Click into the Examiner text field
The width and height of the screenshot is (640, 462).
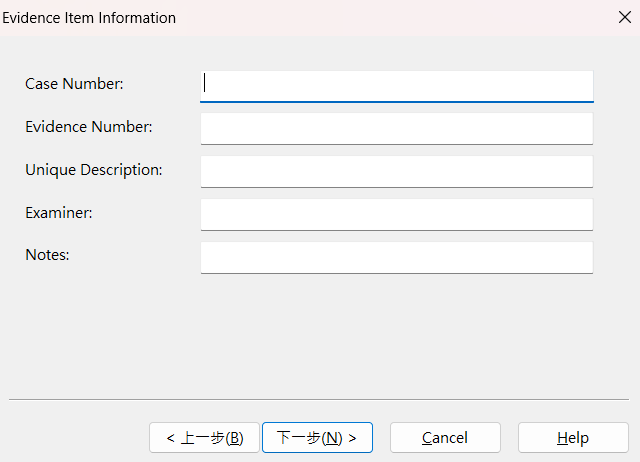[x=396, y=214]
